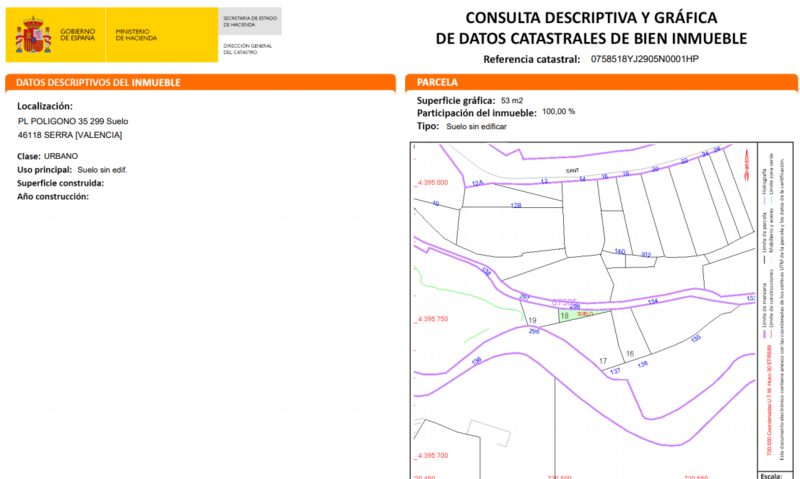Click blue parcel number 137 on map
800x479 pixels.
pos(615,371)
